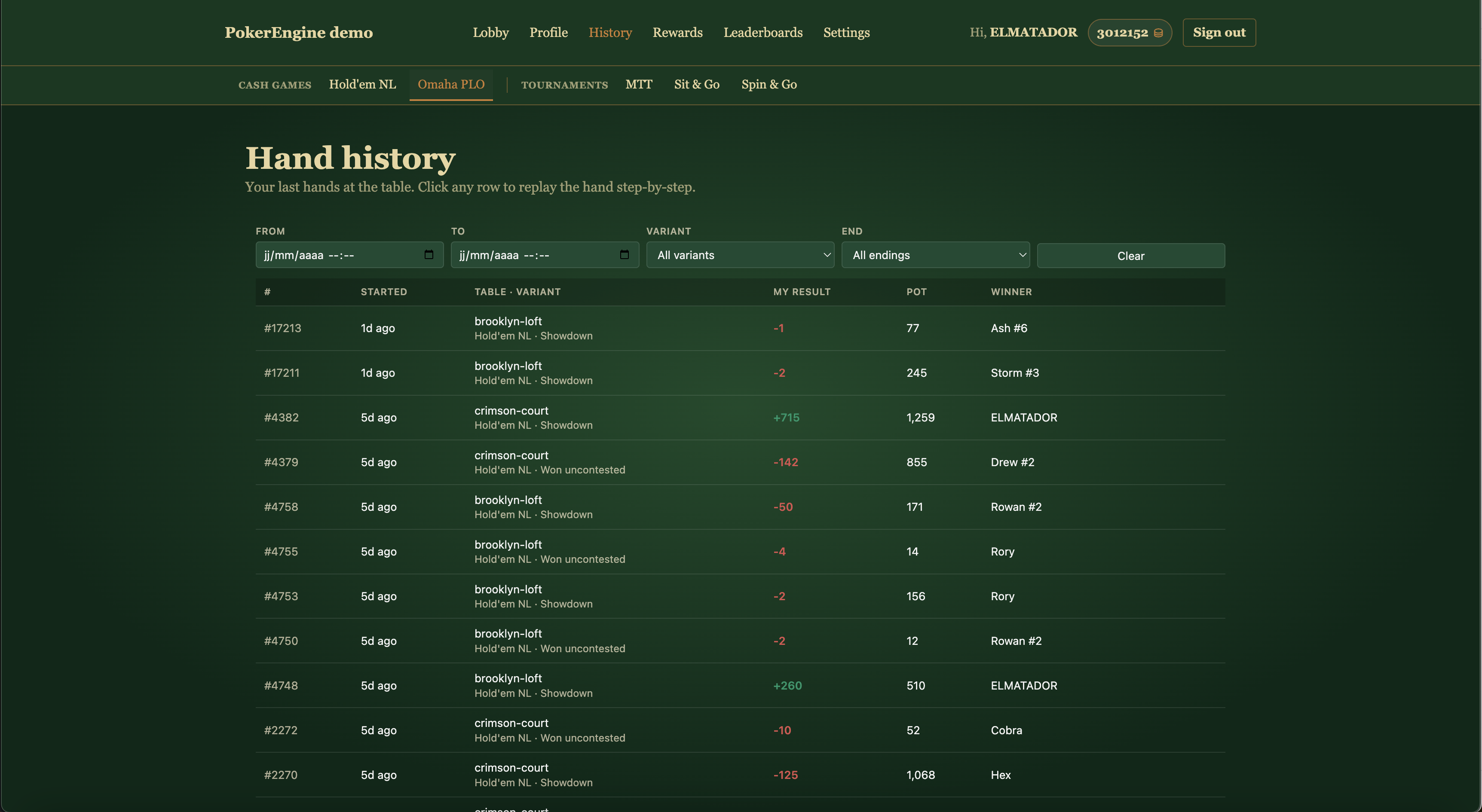Click winner Cobra
The height and width of the screenshot is (812, 1482).
1006,730
